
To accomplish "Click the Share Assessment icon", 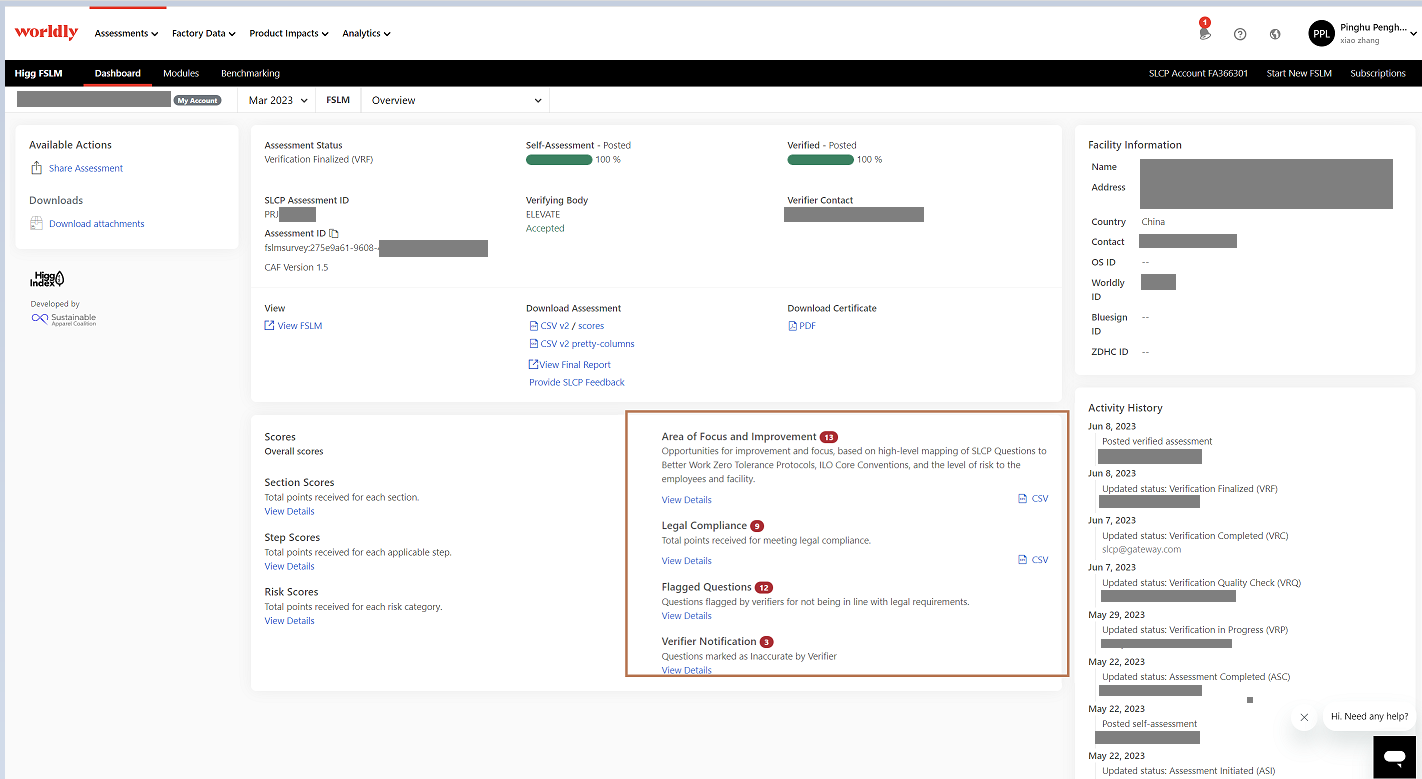I will [36, 168].
